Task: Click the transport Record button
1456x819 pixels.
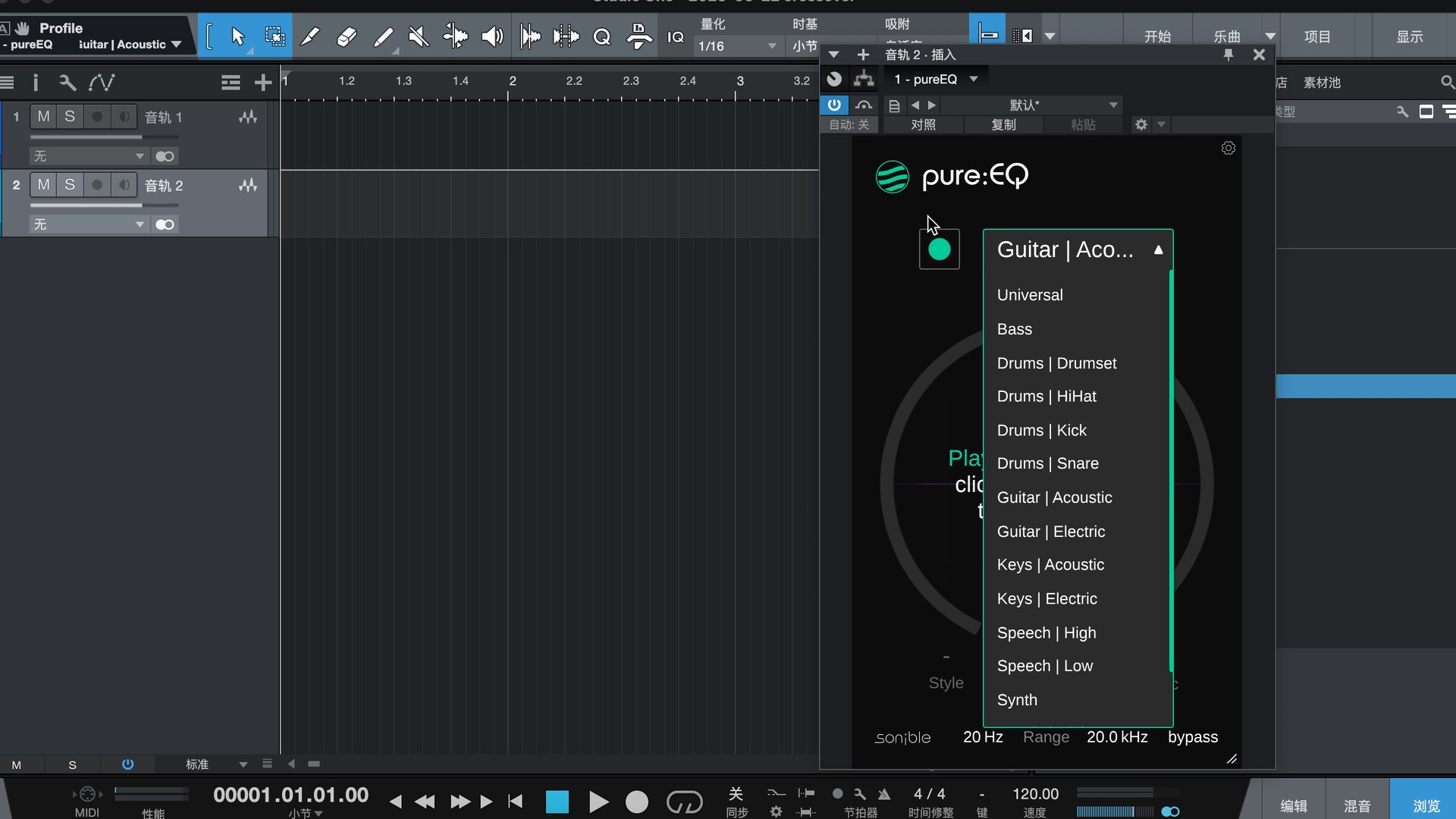Action: (x=637, y=802)
